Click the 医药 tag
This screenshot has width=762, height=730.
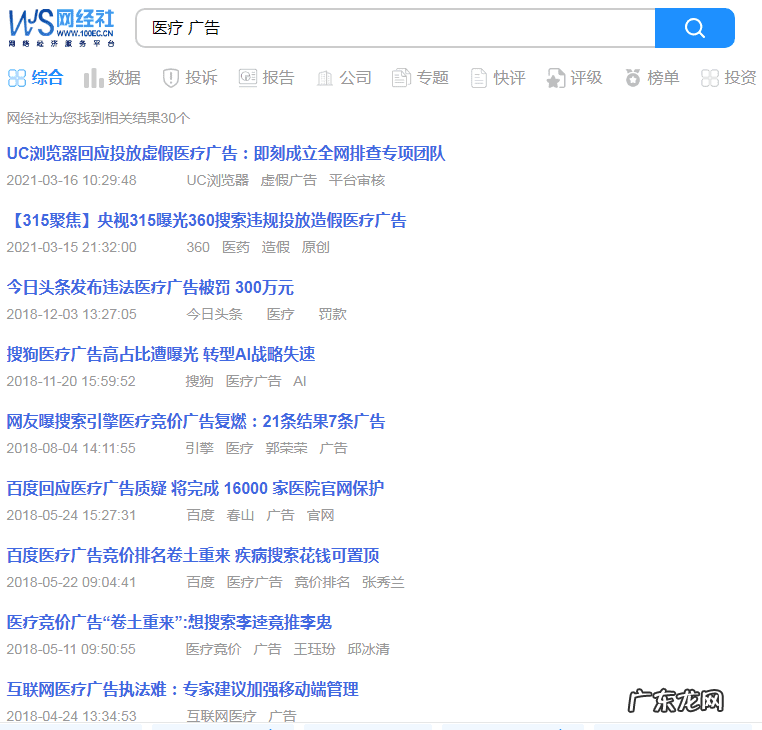click(x=236, y=247)
